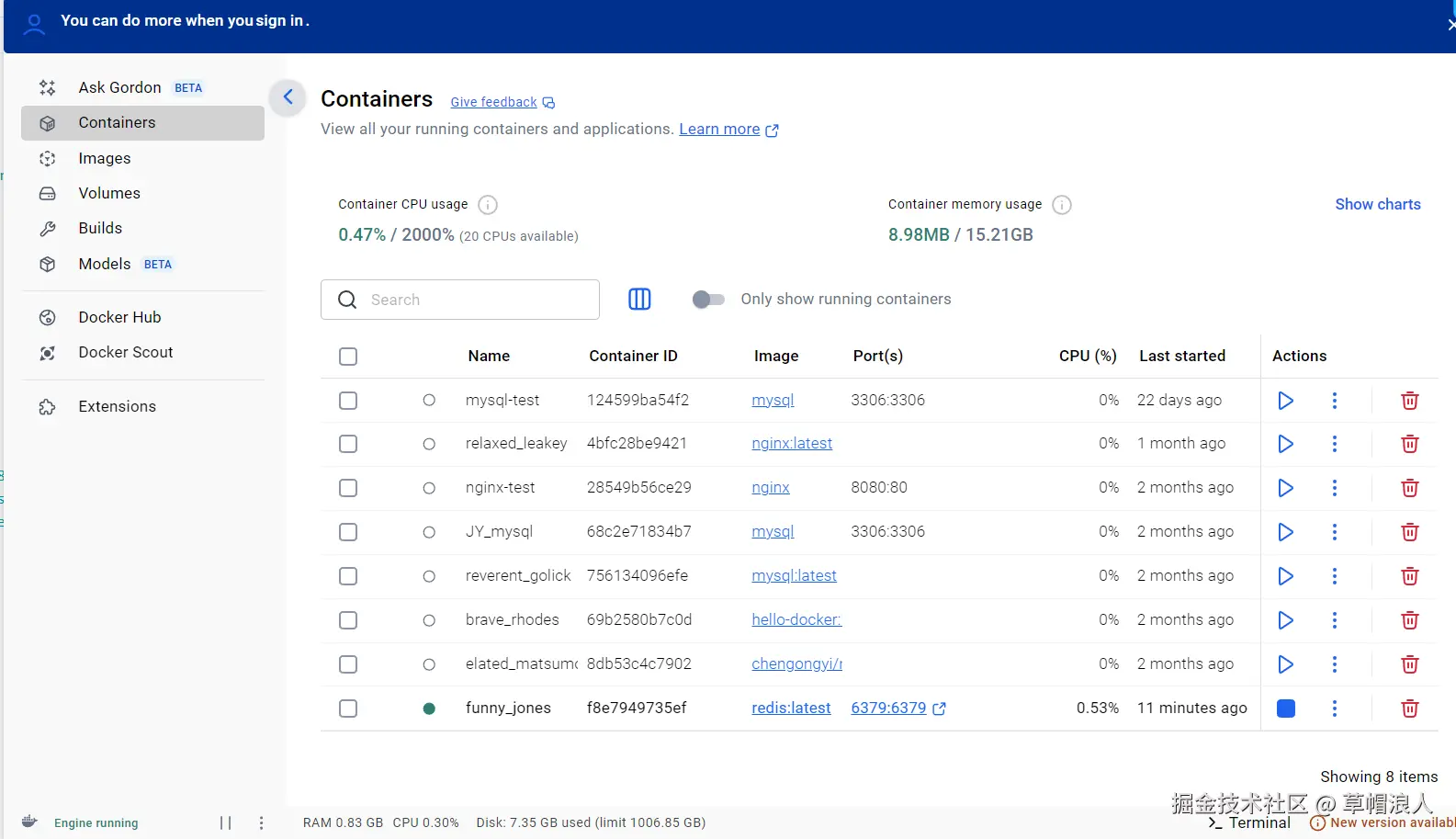Delete the JY_mysql container
Screen dimensions: 1456x839
pyautogui.click(x=1409, y=532)
